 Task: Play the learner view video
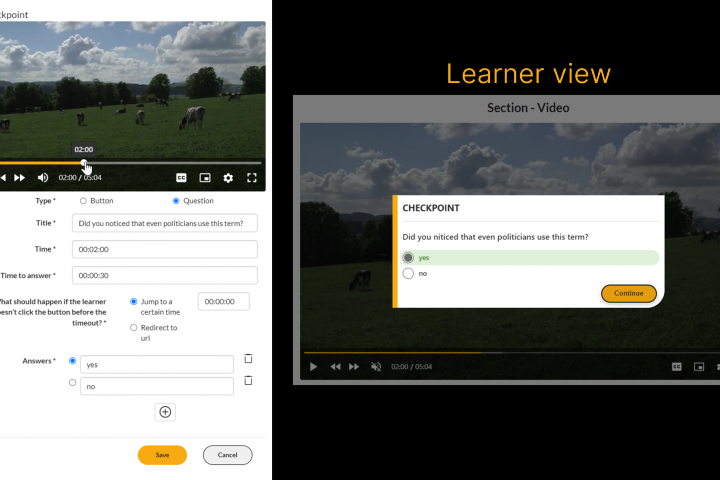[313, 367]
